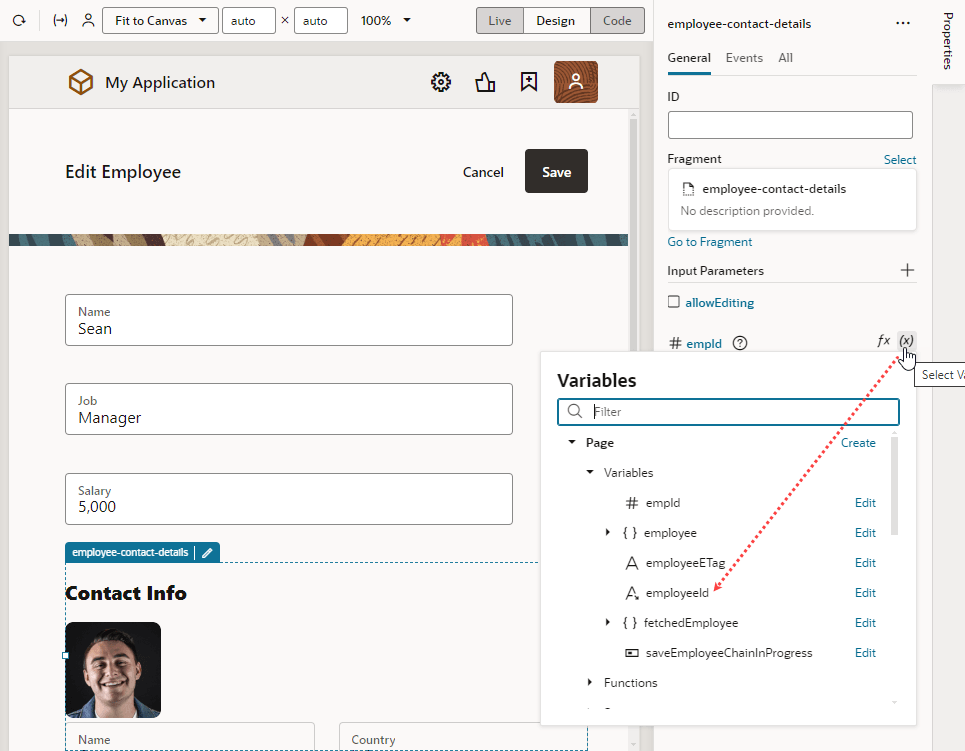
Task: Click the page refresh icon in the toolbar
Action: [20, 20]
